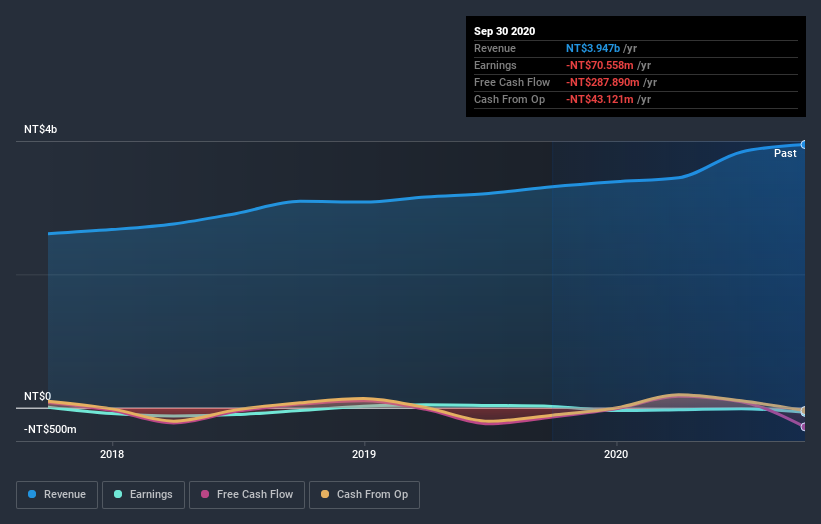Click the -NT$287.890m free cash flow value
Viewport: 821px width, 524px height.
[x=603, y=82]
